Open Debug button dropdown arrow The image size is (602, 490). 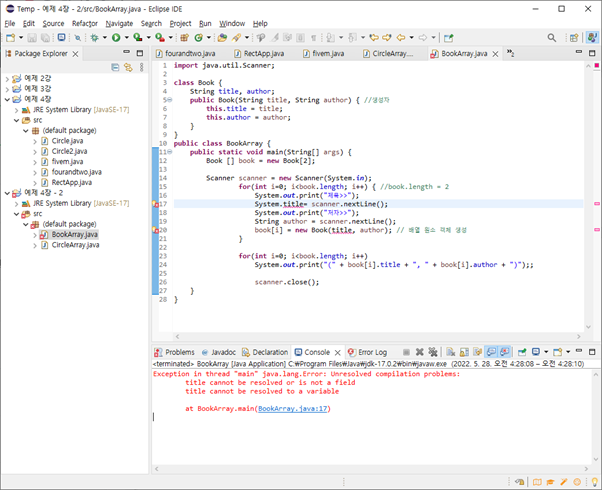(104, 38)
